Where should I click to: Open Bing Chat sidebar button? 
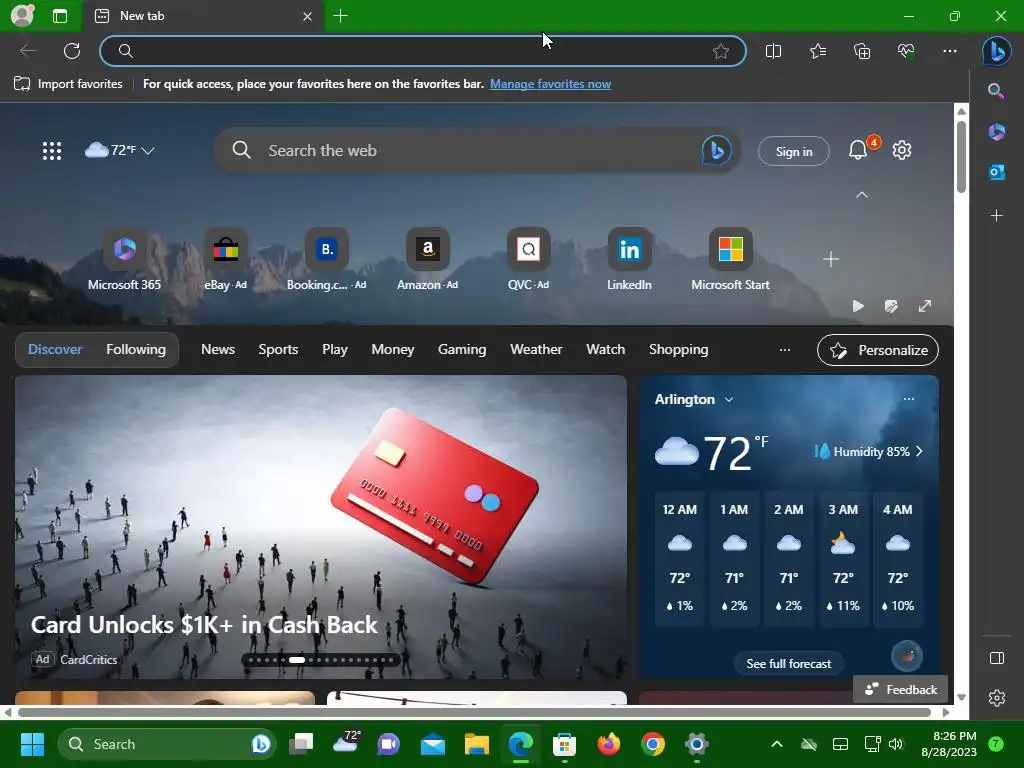point(997,51)
